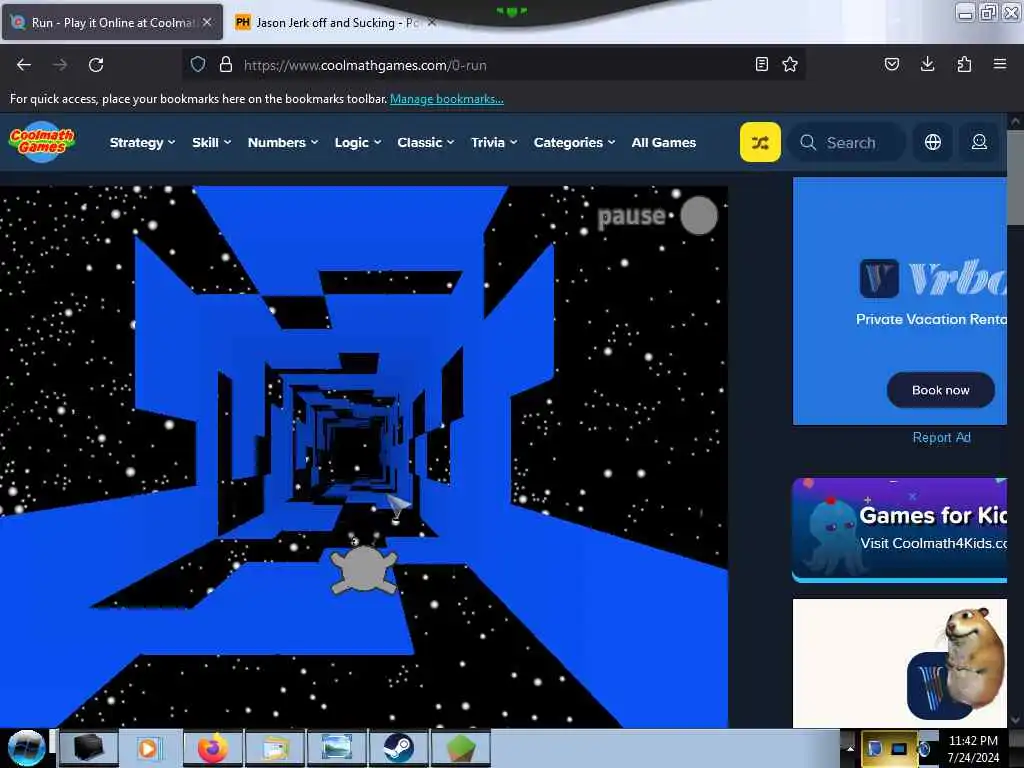Open the Windows Start orb
This screenshot has width=1024, height=768.
coord(26,748)
